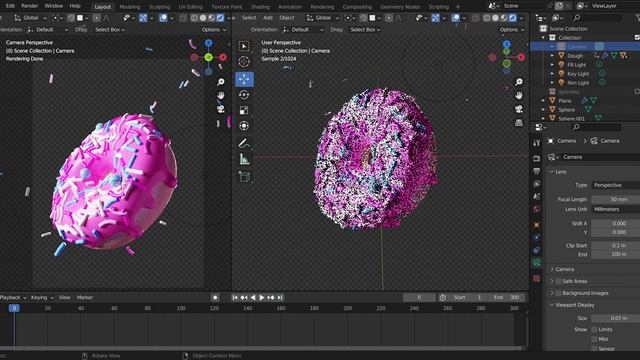
Task: Open the Window menu
Action: click(x=54, y=6)
